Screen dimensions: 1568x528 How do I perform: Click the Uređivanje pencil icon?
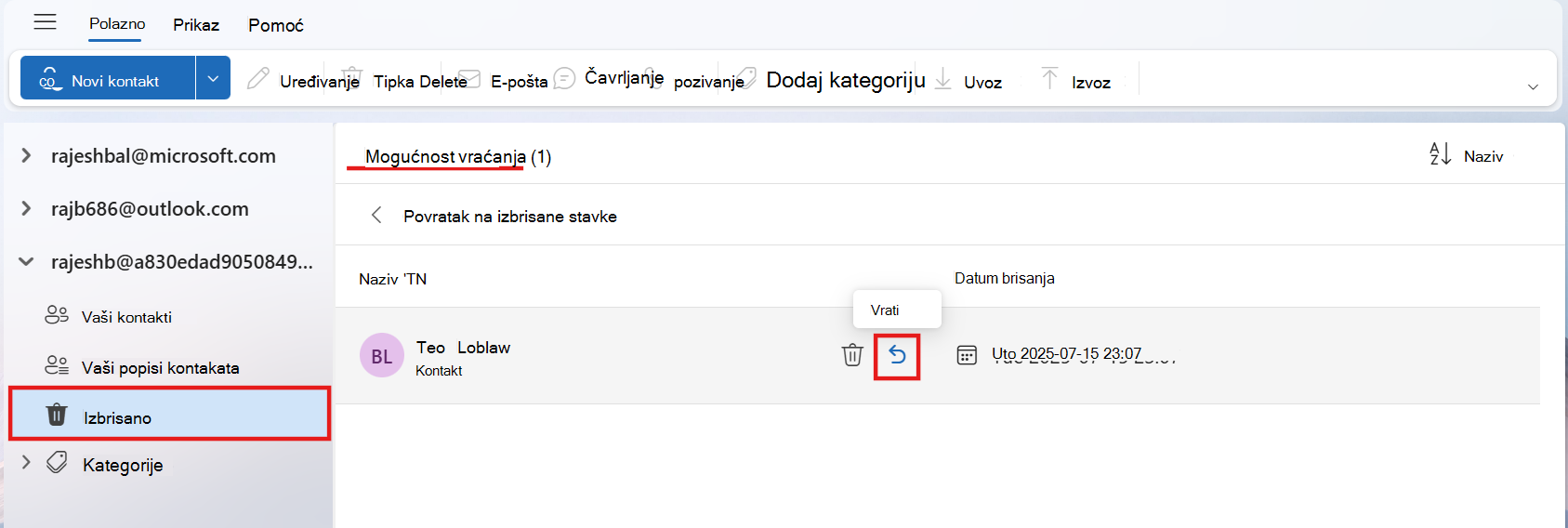[258, 79]
